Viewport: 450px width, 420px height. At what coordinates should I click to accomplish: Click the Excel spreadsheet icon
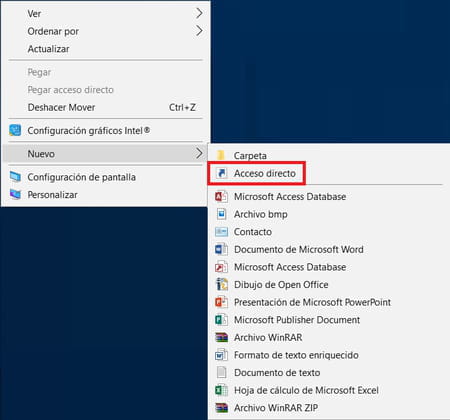pyautogui.click(x=221, y=390)
